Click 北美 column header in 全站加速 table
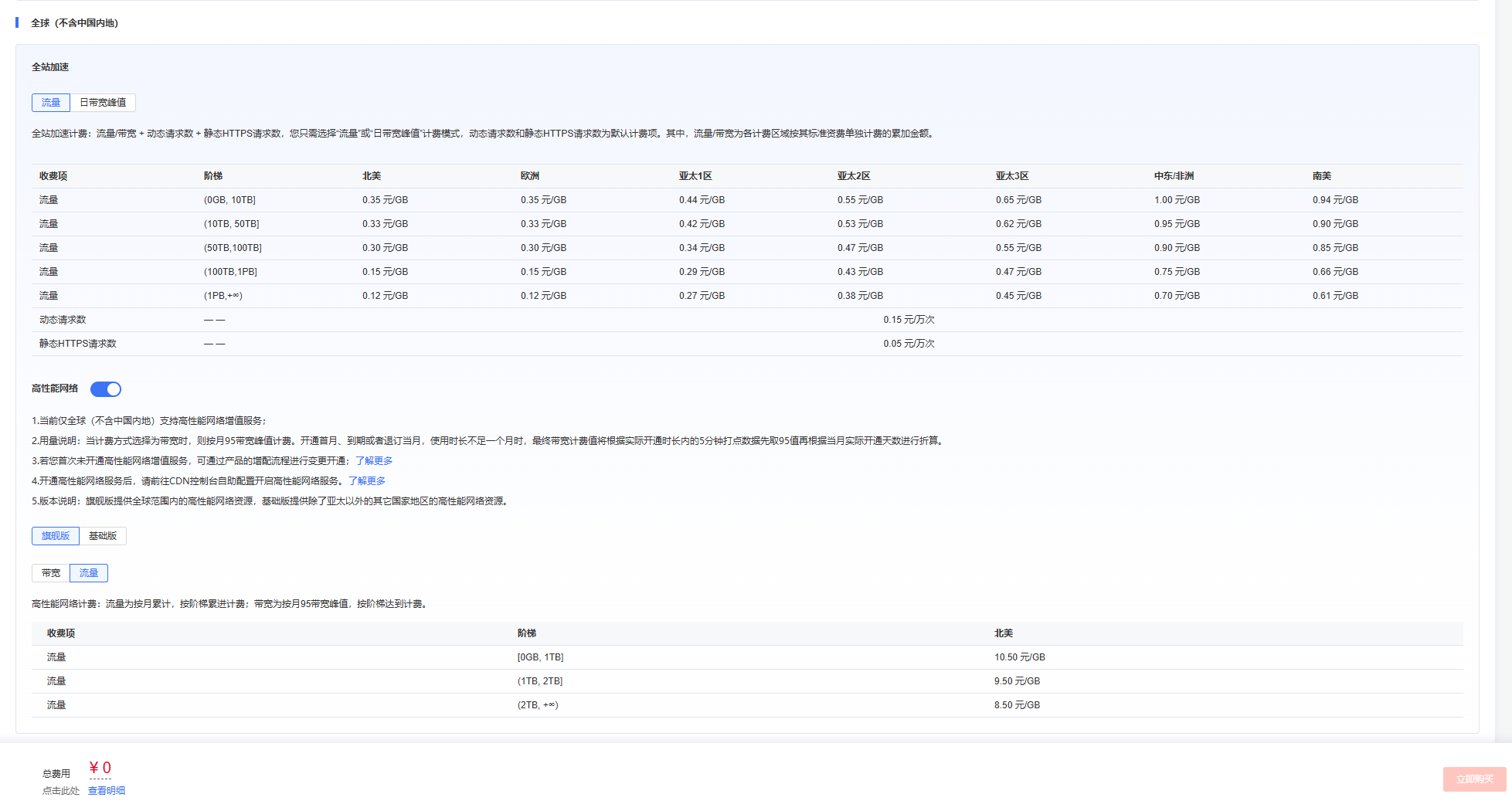Image resolution: width=1512 pixels, height=811 pixels. pos(372,176)
